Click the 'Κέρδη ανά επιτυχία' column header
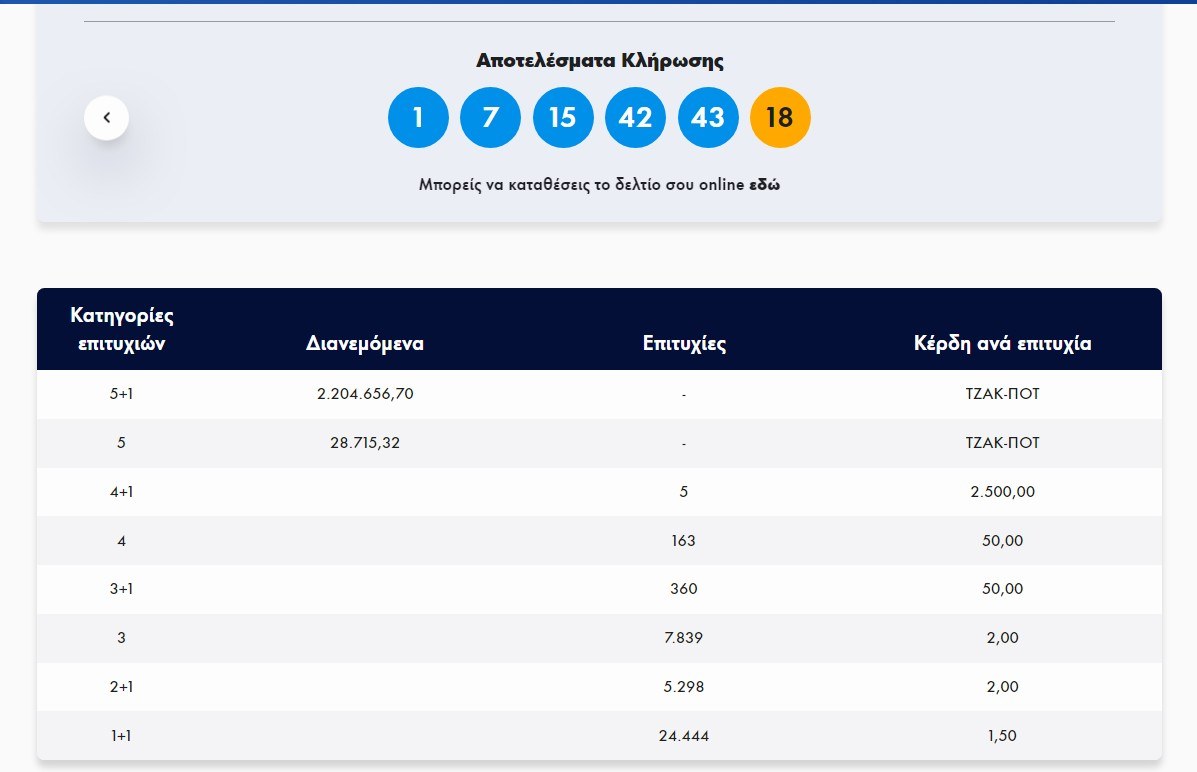The width and height of the screenshot is (1197, 772). click(1002, 344)
